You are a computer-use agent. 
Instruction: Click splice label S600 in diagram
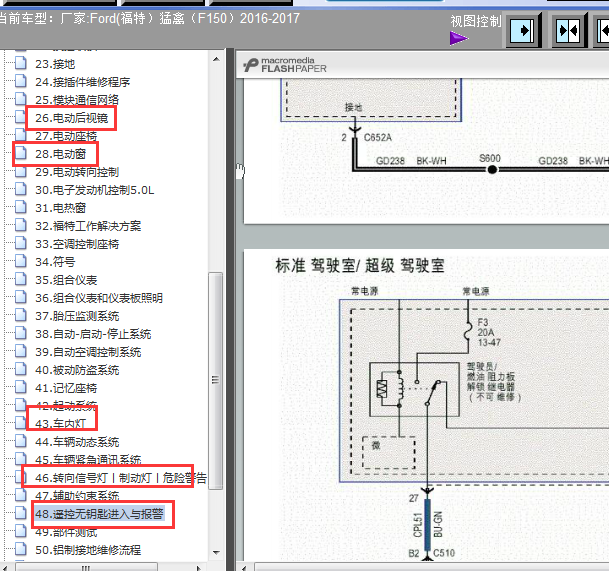pyautogui.click(x=489, y=158)
